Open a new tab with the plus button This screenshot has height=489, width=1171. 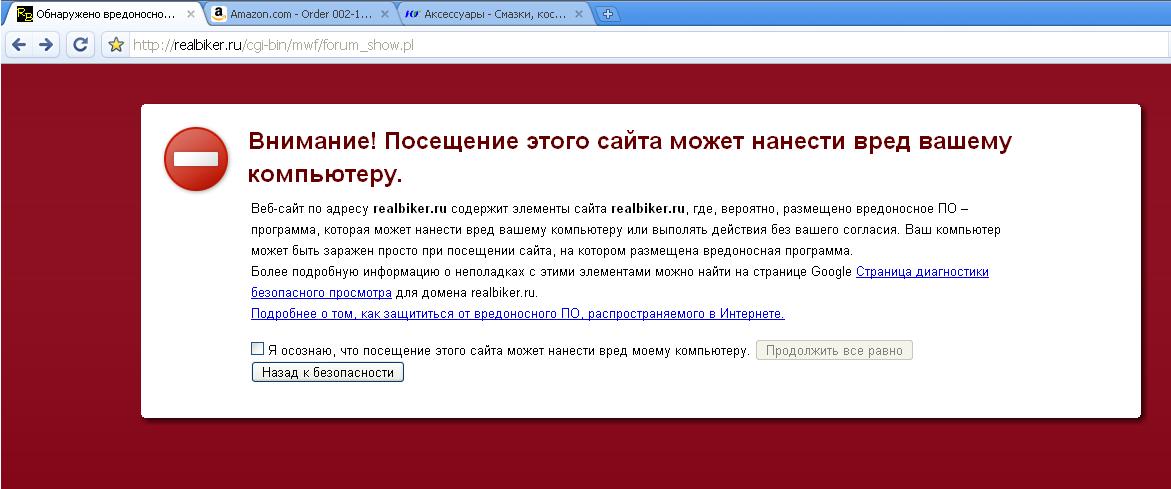pyautogui.click(x=608, y=14)
